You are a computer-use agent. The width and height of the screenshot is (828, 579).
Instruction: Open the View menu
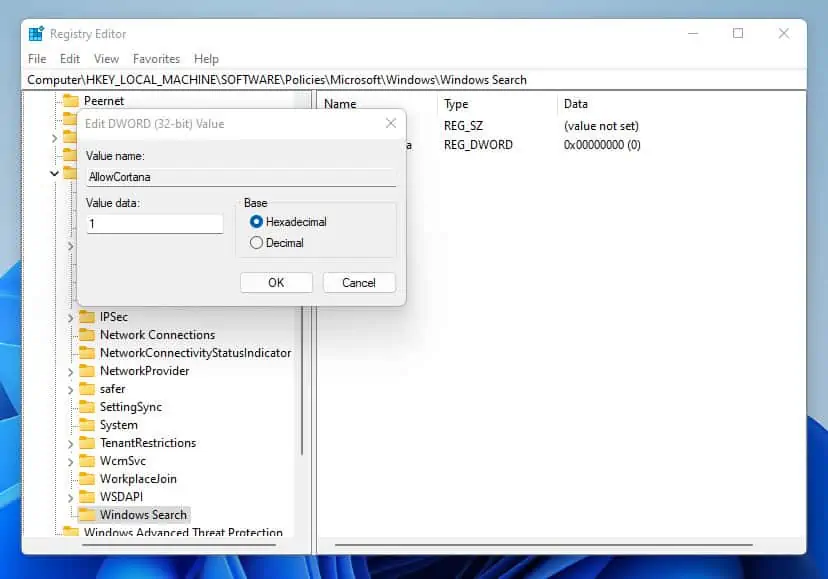(x=106, y=59)
